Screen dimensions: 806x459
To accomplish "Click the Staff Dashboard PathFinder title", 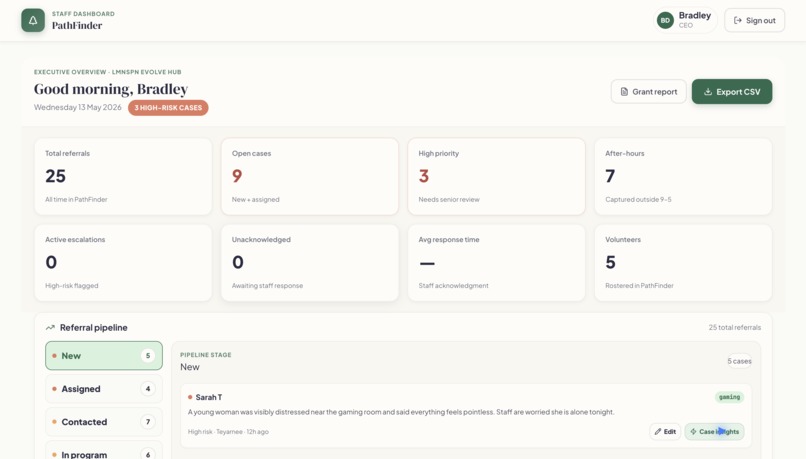I will click(83, 21).
